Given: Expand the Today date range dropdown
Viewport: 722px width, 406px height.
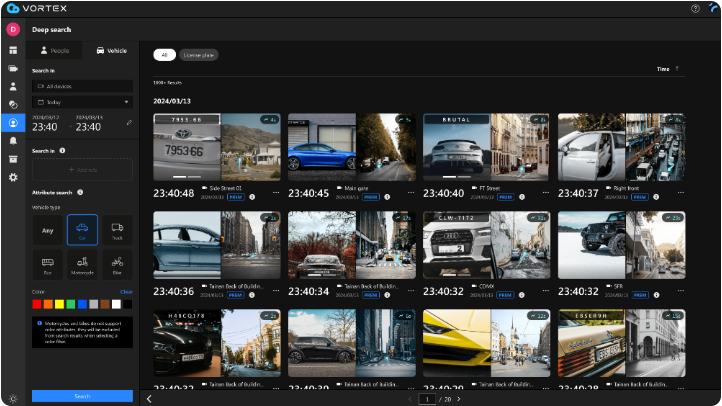Looking at the screenshot, I should coord(82,102).
